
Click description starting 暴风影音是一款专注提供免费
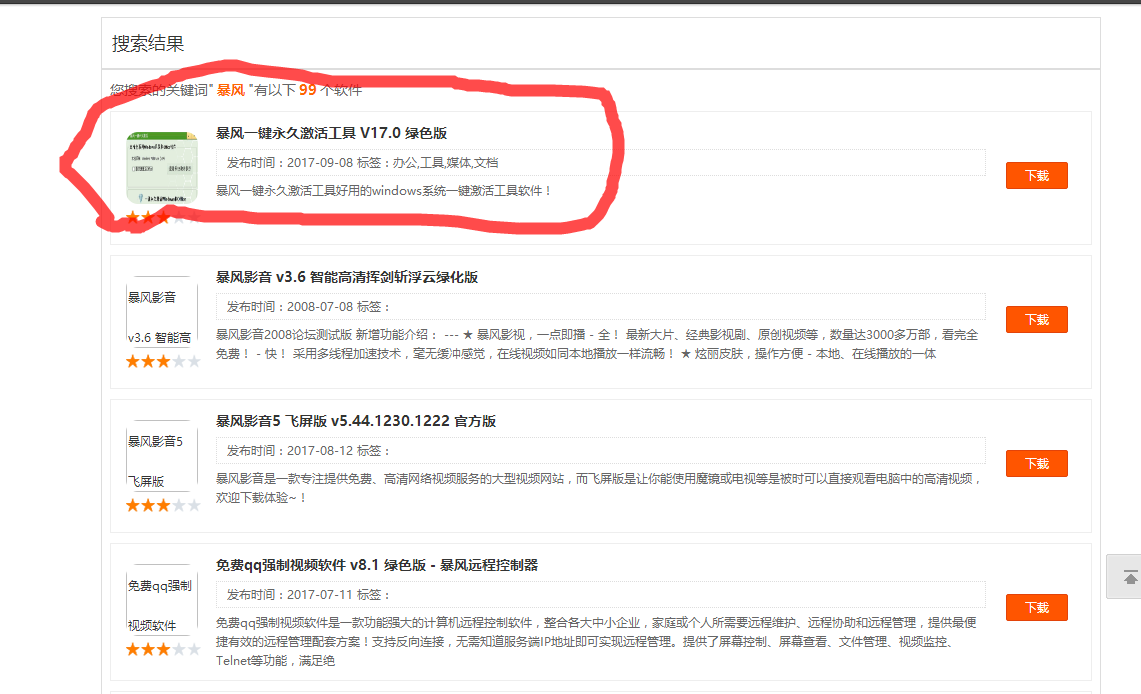click(599, 488)
